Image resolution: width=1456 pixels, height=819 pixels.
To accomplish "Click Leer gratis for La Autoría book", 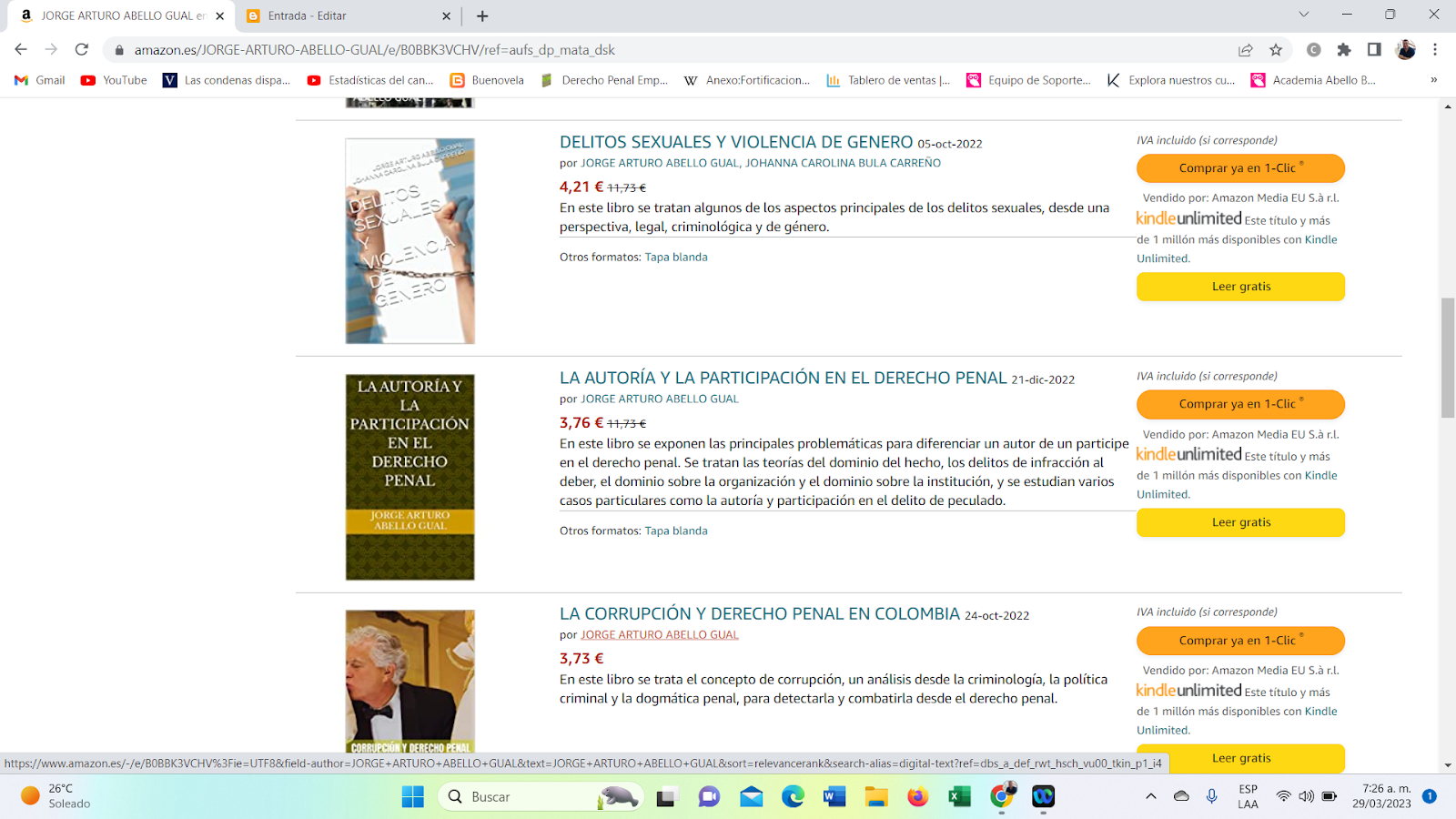I will point(1240,522).
